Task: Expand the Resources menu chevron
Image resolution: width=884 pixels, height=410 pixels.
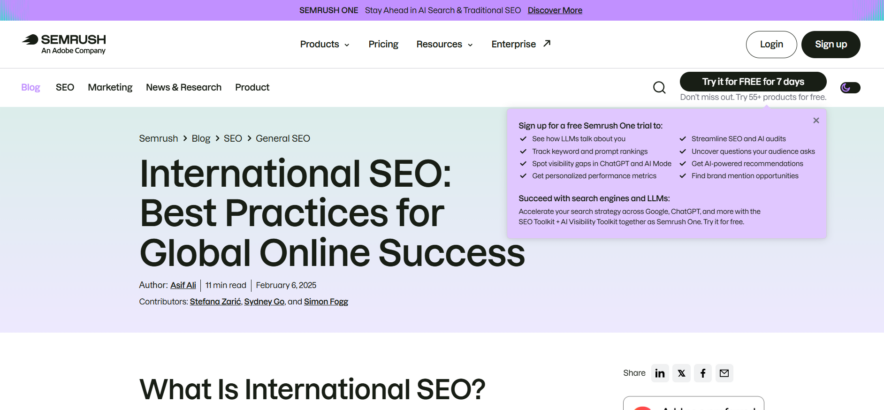Action: pos(470,45)
